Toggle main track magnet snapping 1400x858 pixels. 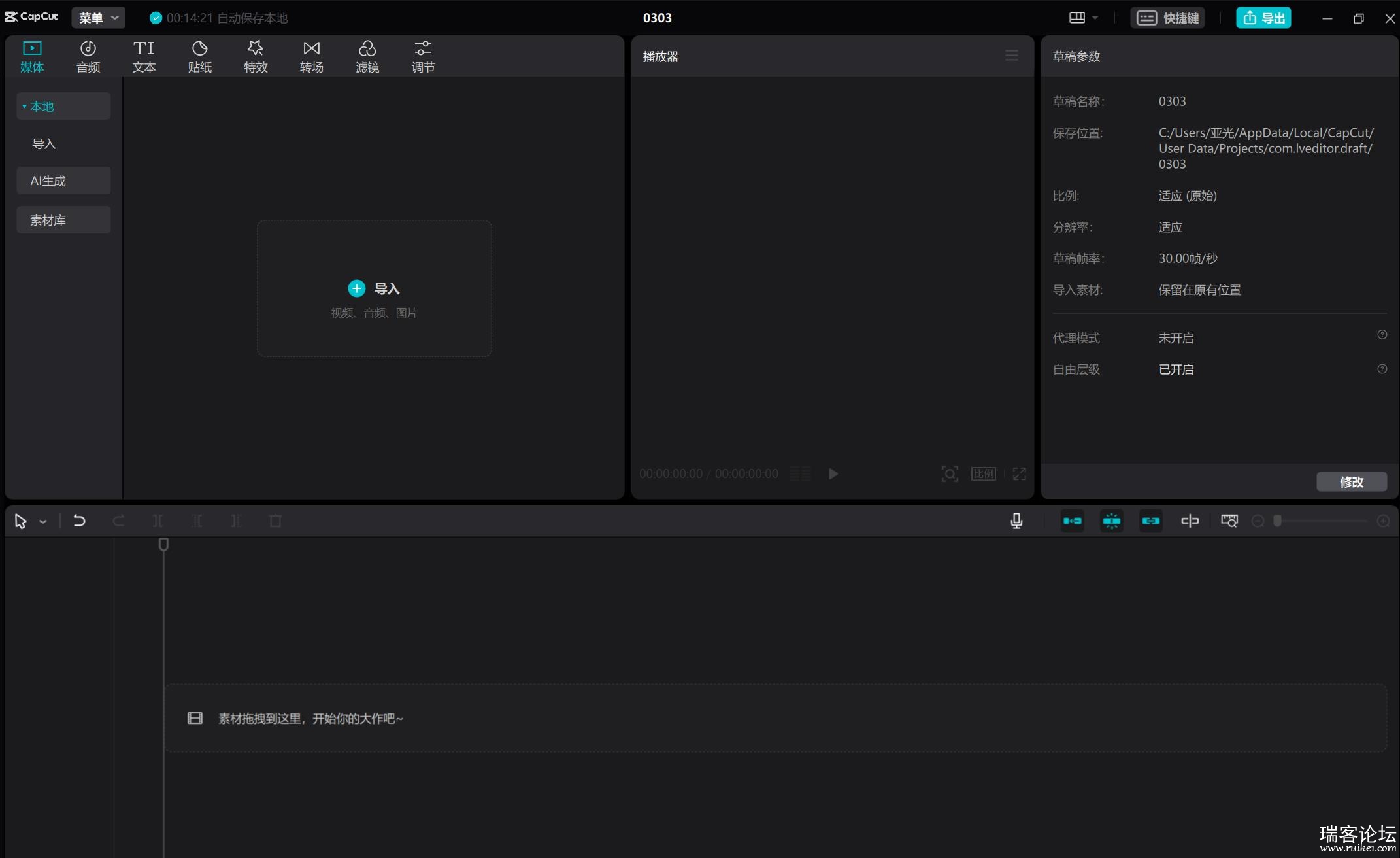tap(1072, 521)
